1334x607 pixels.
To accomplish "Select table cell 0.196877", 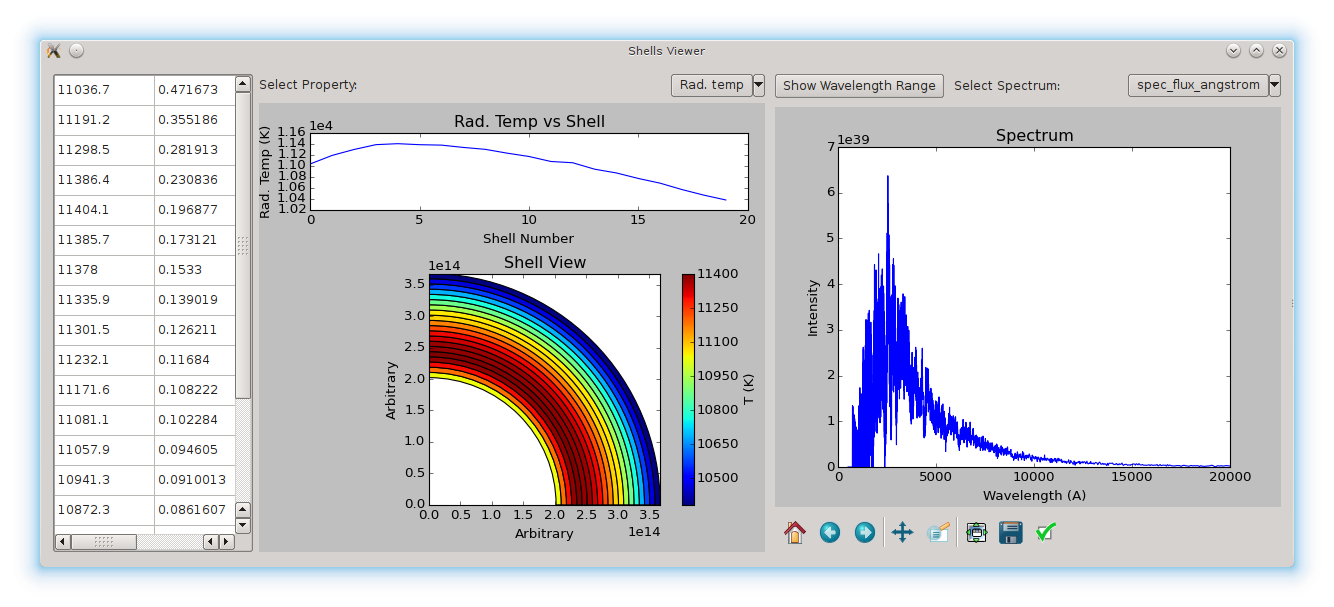I will pyautogui.click(x=195, y=210).
